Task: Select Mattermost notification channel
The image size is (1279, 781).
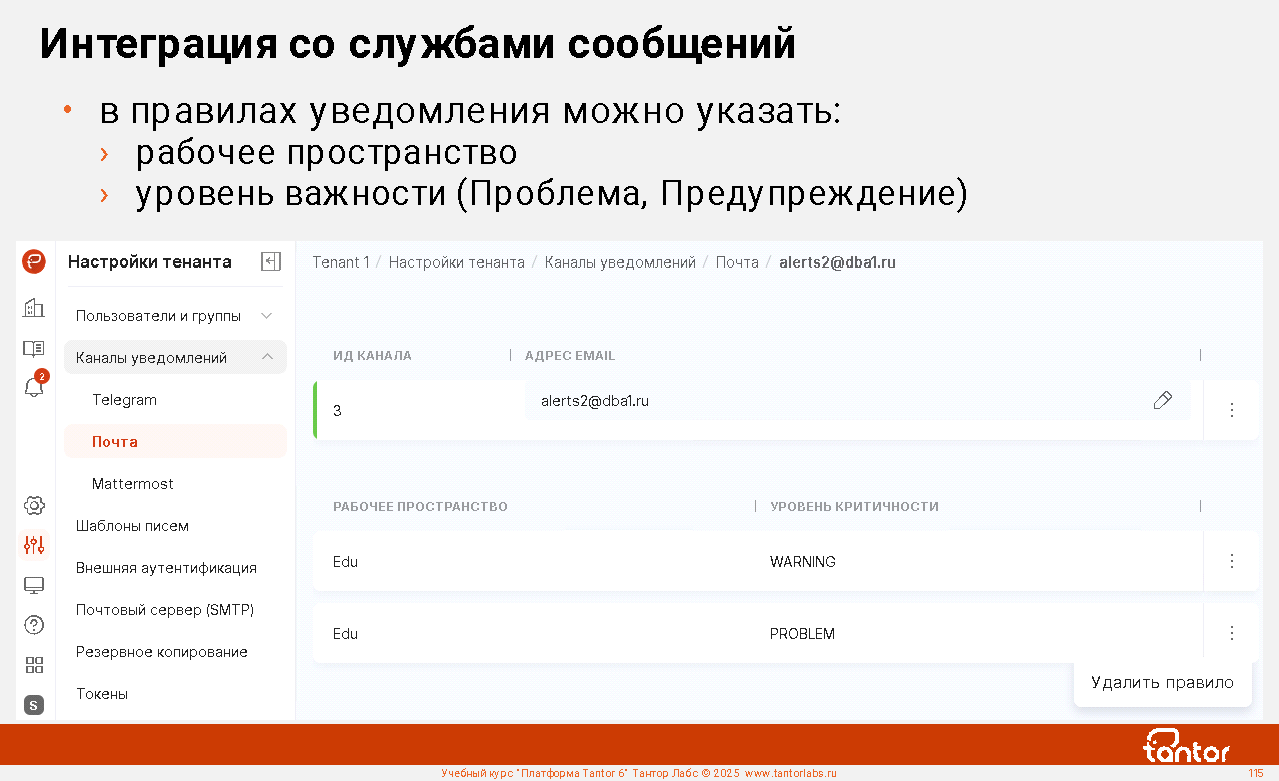Action: [x=133, y=484]
